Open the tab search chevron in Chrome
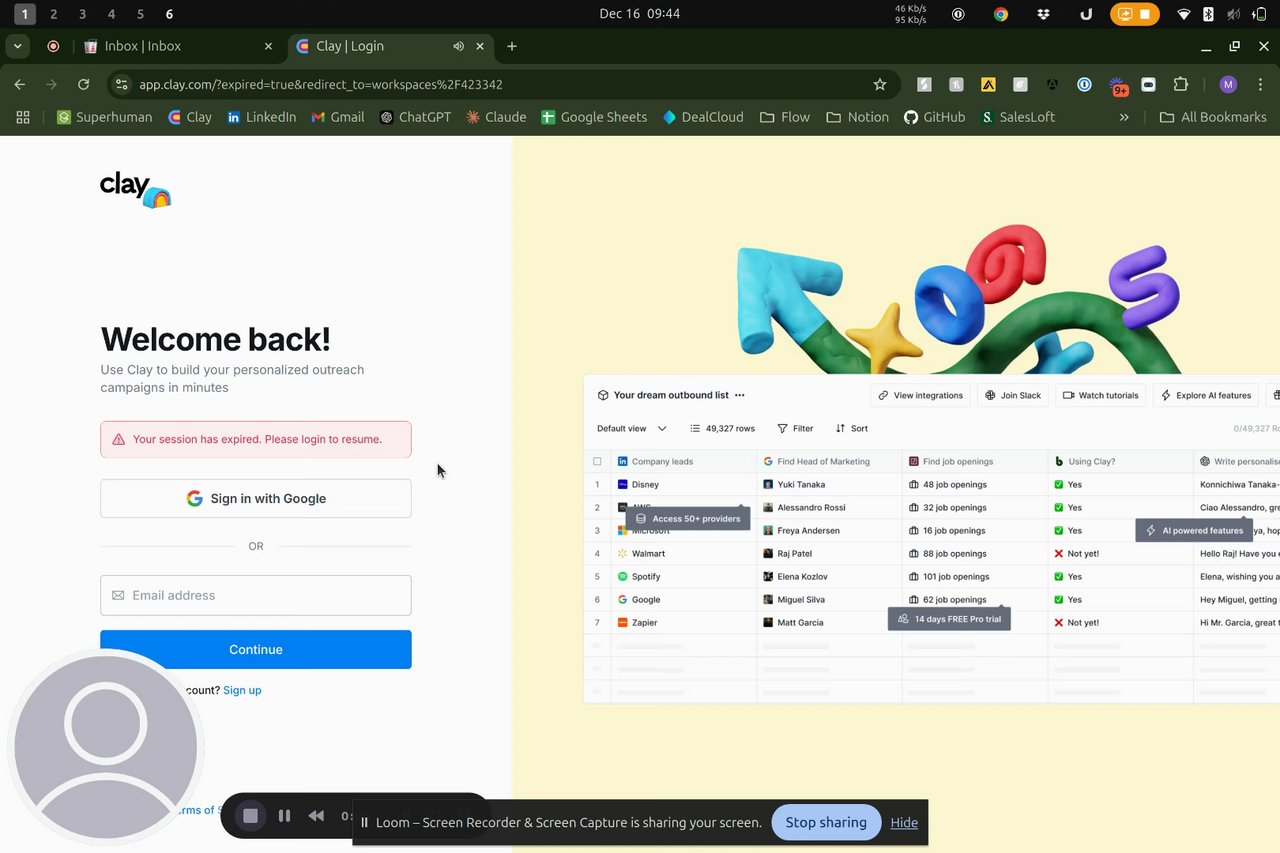Image resolution: width=1280 pixels, height=853 pixels. (x=18, y=46)
